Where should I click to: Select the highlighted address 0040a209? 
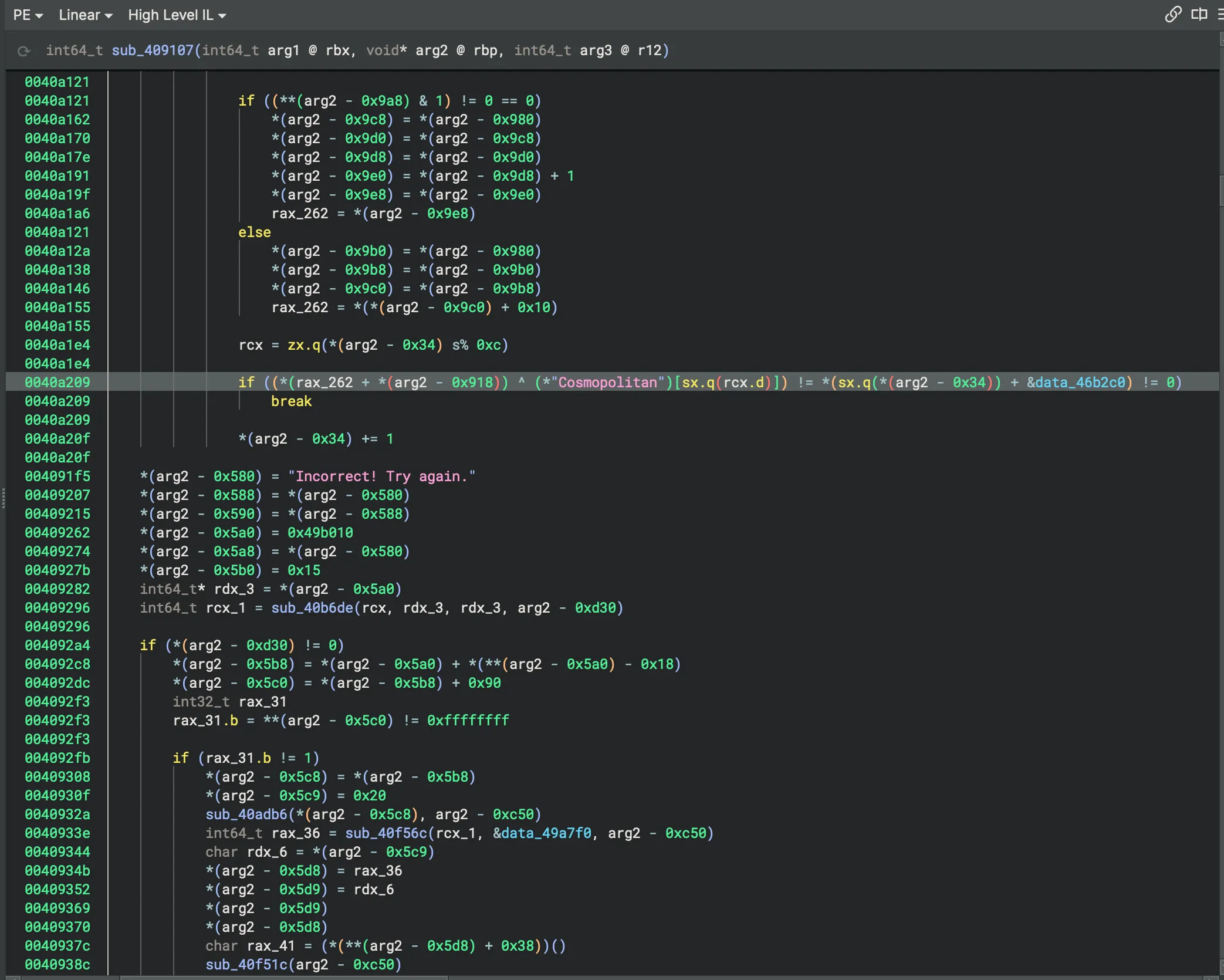[58, 383]
